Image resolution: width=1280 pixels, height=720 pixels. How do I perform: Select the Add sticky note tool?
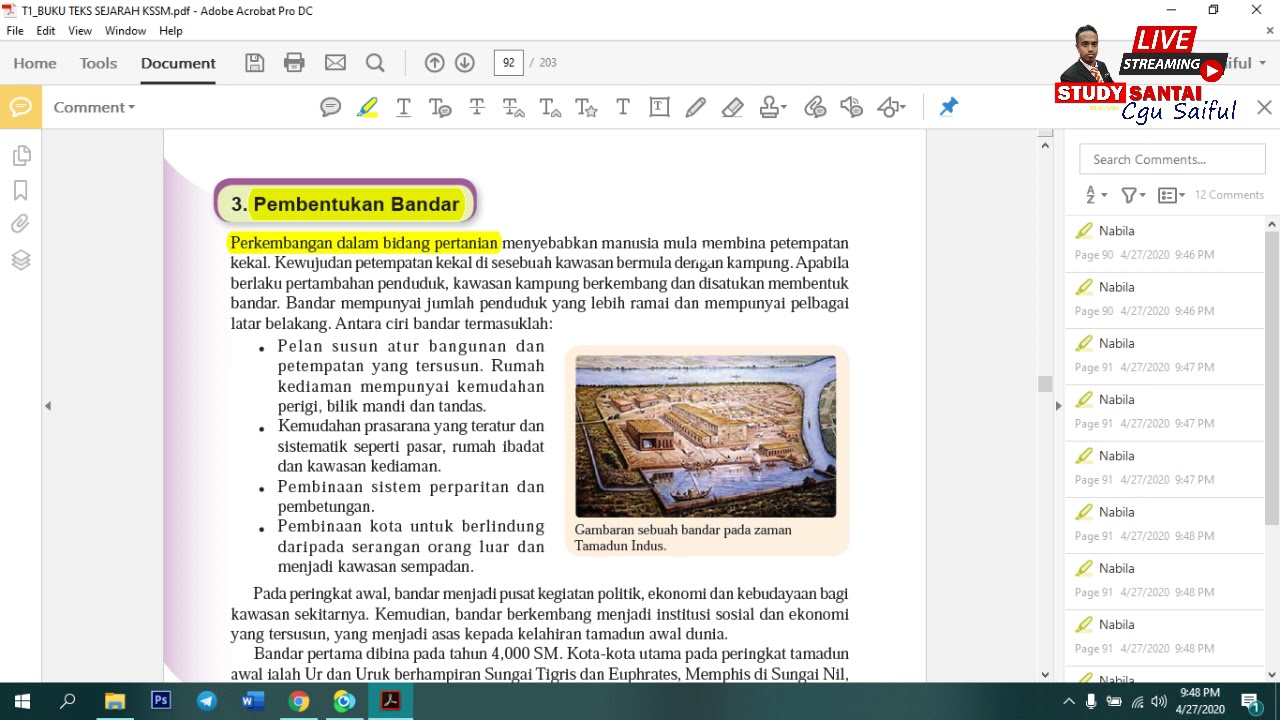330,107
